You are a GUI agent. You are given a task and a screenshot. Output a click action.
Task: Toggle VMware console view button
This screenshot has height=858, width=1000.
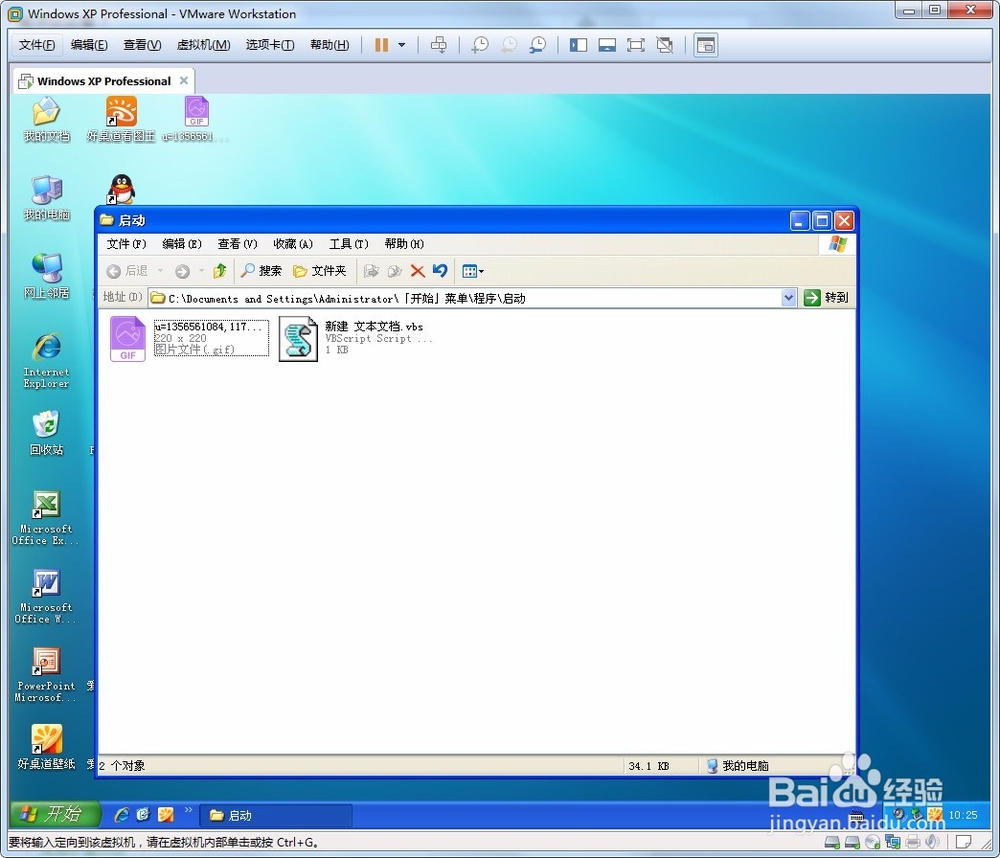(x=706, y=45)
